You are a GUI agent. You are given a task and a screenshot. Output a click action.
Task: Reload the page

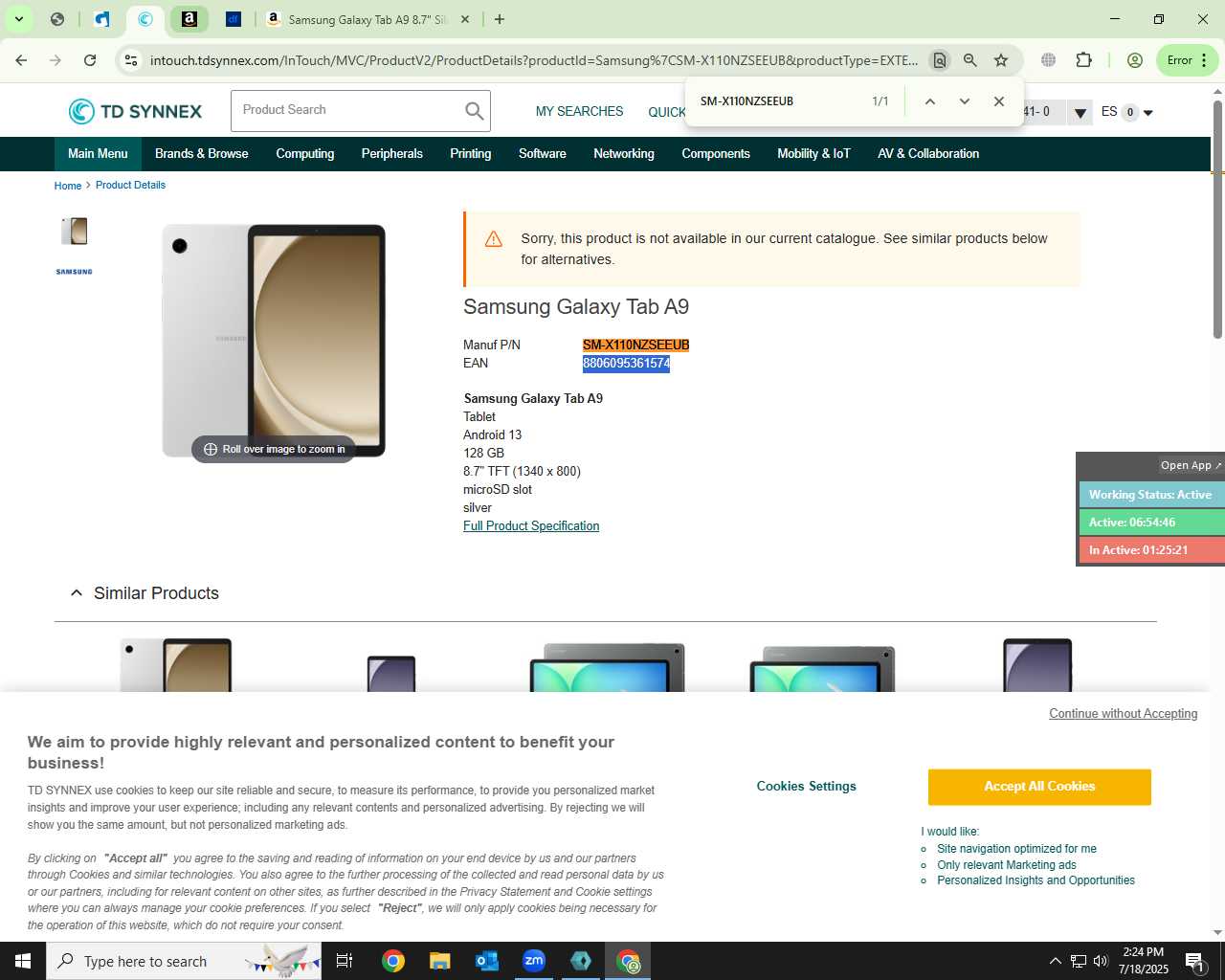coord(90,60)
